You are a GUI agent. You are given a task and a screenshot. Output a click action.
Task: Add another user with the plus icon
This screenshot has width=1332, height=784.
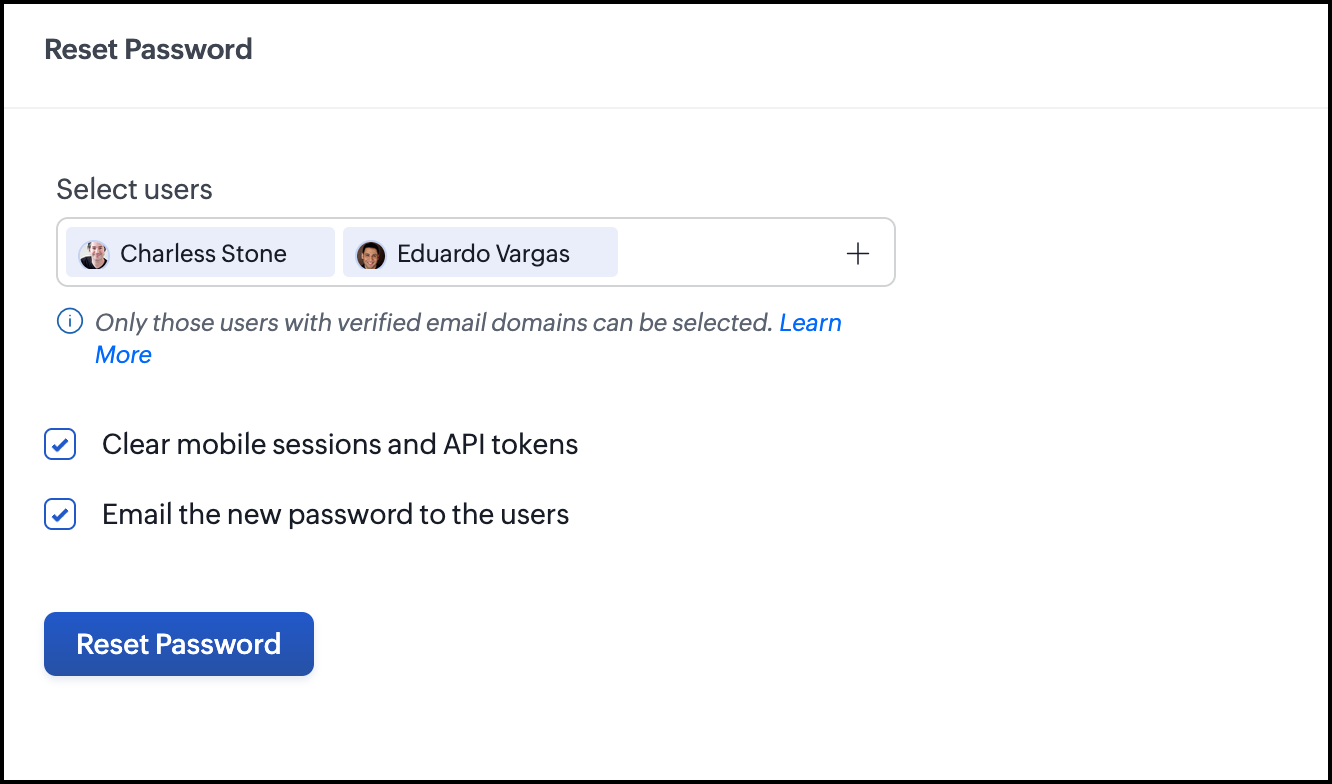click(x=857, y=254)
